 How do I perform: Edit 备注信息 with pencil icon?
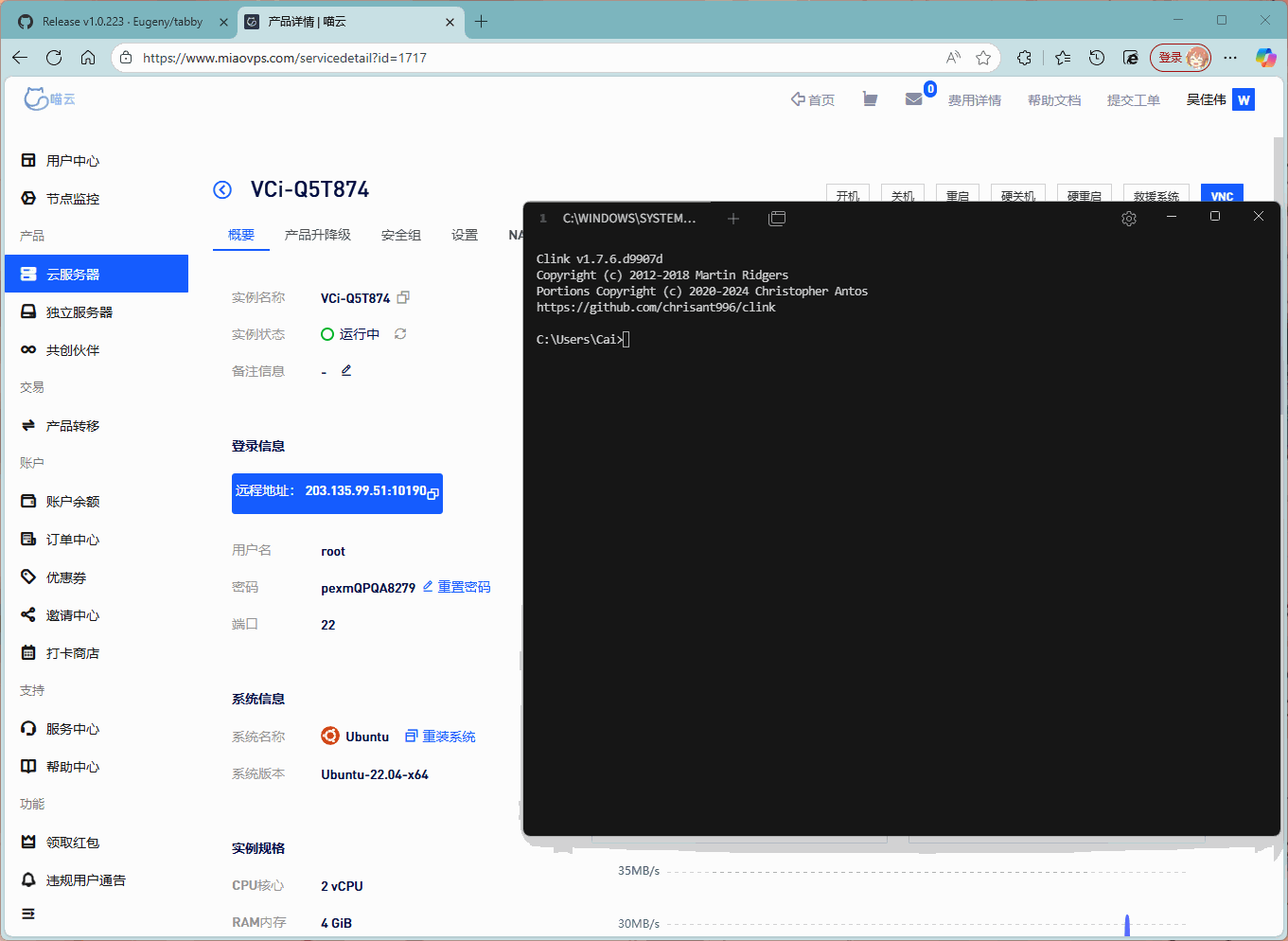[x=346, y=370]
